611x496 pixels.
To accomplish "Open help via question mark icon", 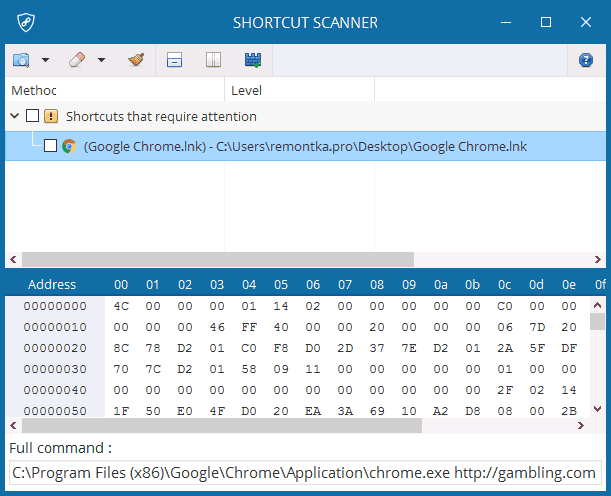I will click(586, 60).
